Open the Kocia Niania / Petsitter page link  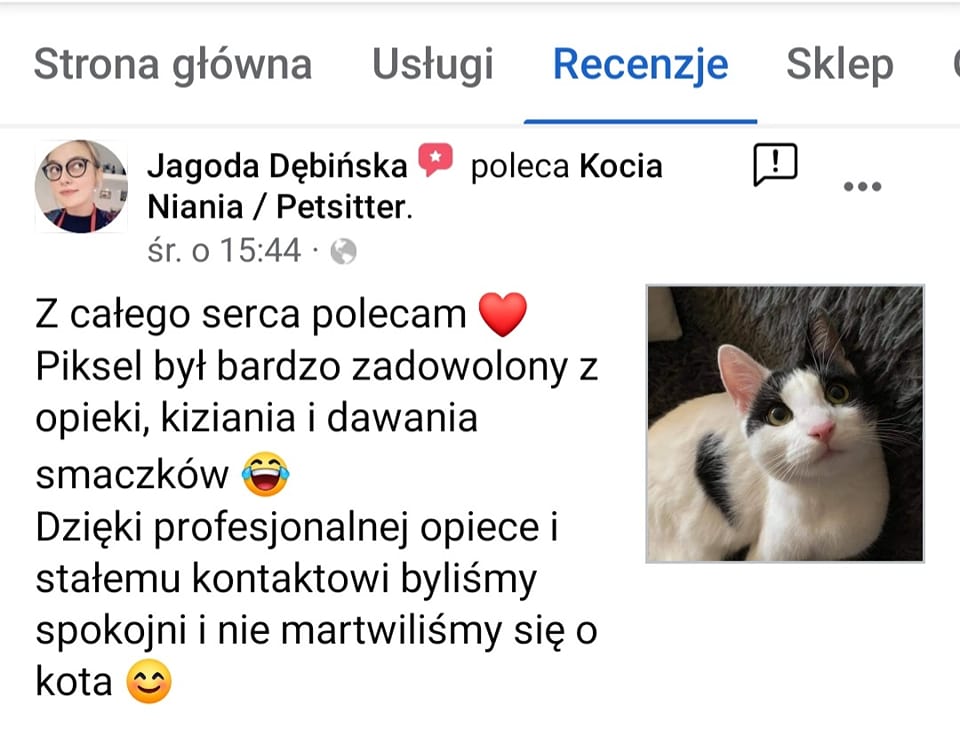(404, 186)
